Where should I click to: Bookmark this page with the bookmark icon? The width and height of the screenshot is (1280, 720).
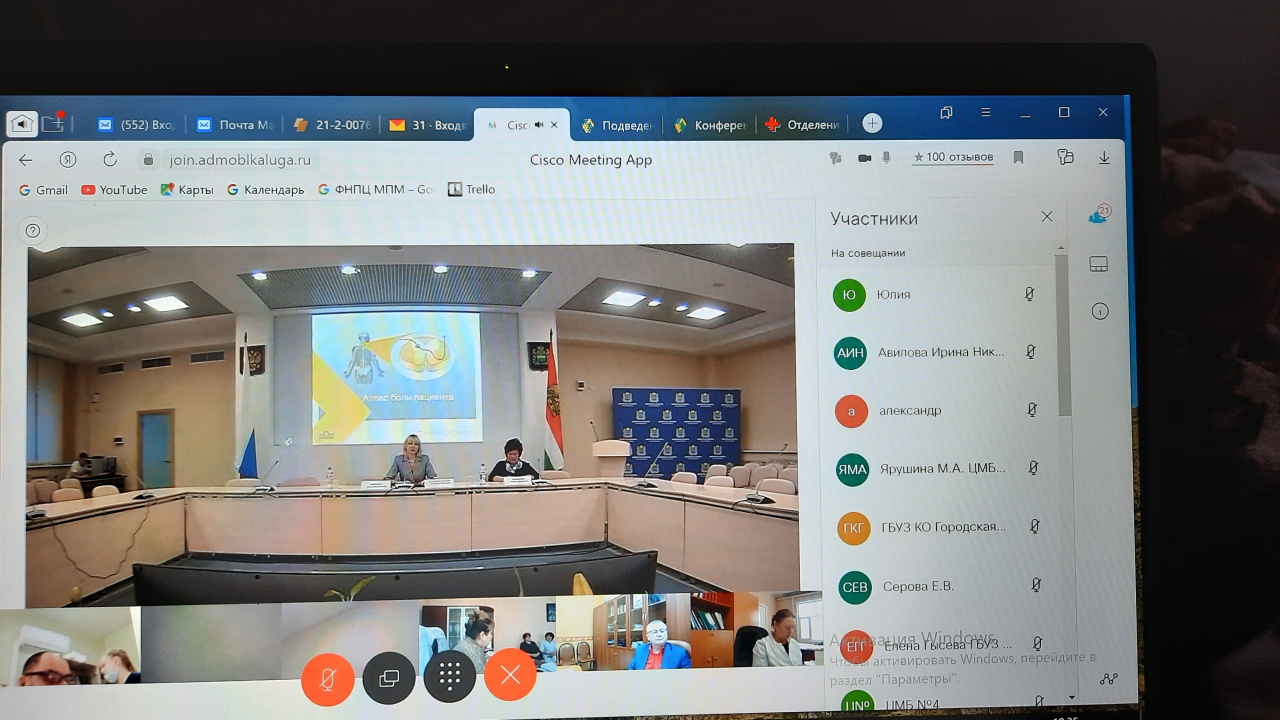click(x=1019, y=157)
